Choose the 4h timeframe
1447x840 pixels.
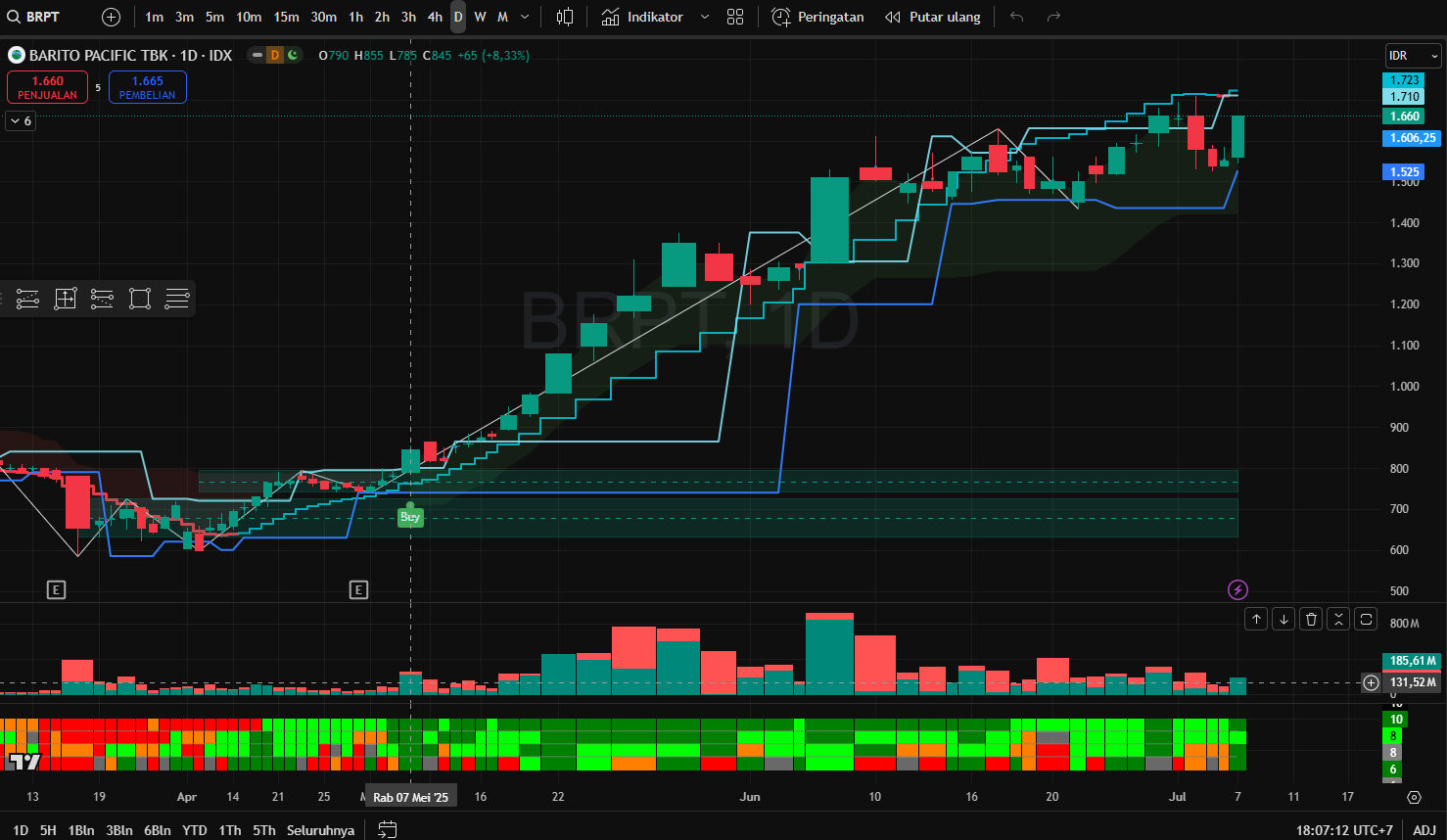pyautogui.click(x=435, y=17)
